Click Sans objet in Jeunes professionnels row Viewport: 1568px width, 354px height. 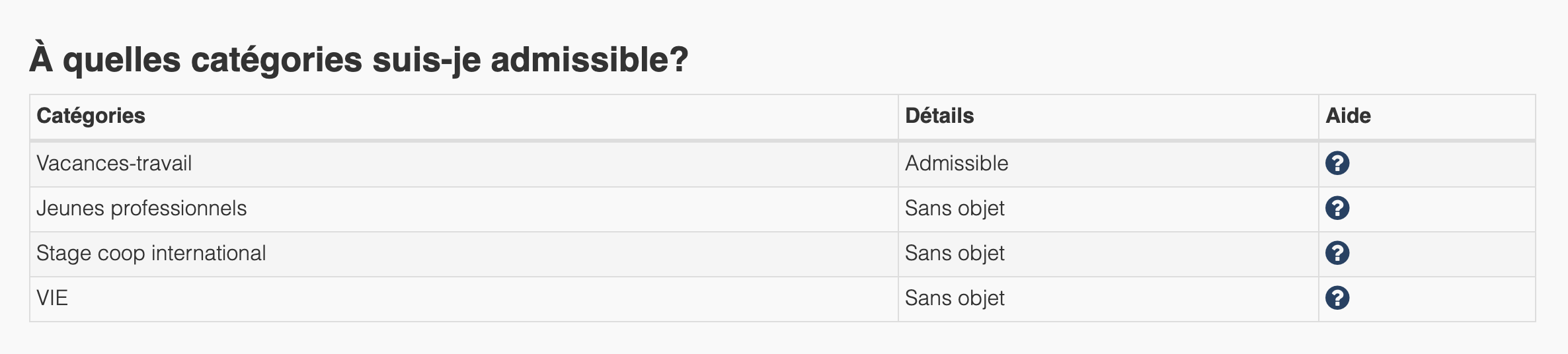click(955, 209)
